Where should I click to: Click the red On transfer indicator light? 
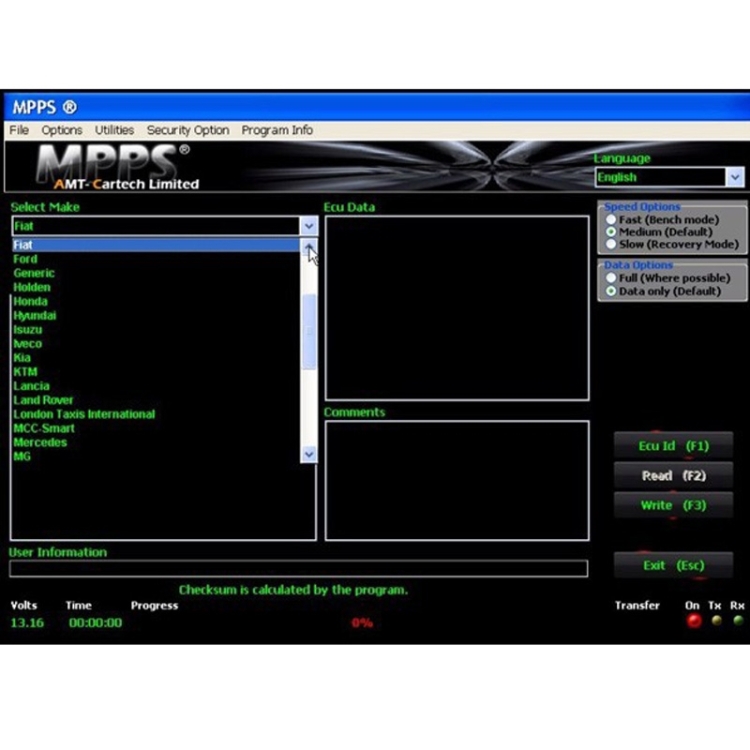coord(693,621)
